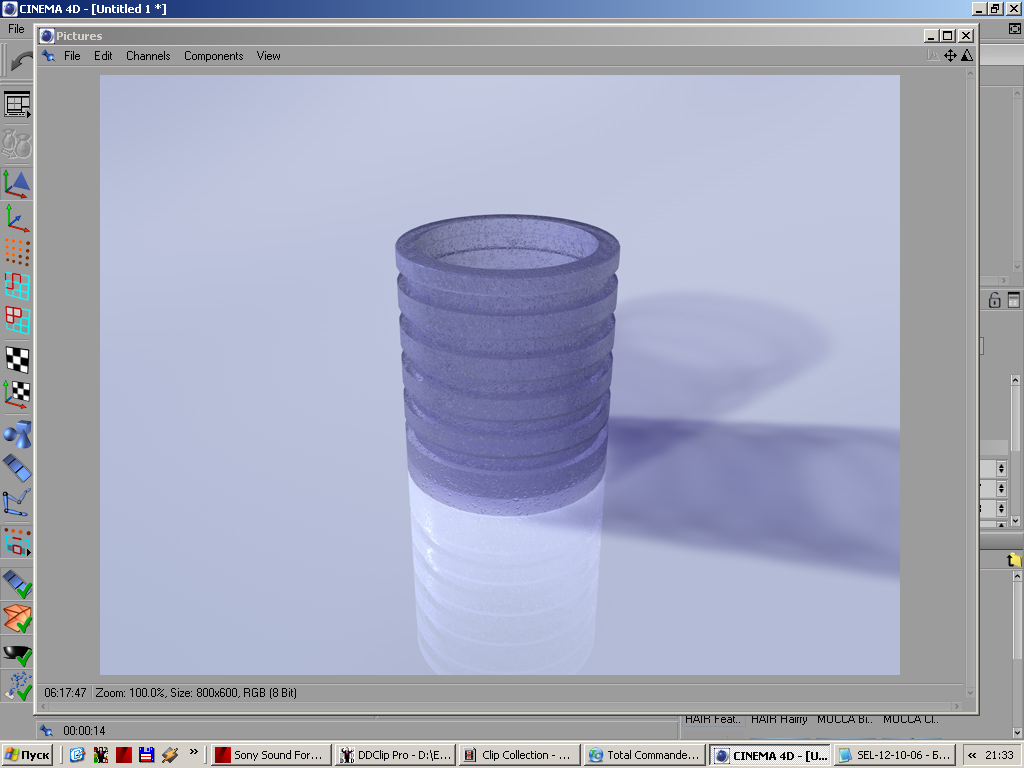Open the Channels menu
Image resolution: width=1024 pixels, height=768 pixels.
[148, 56]
